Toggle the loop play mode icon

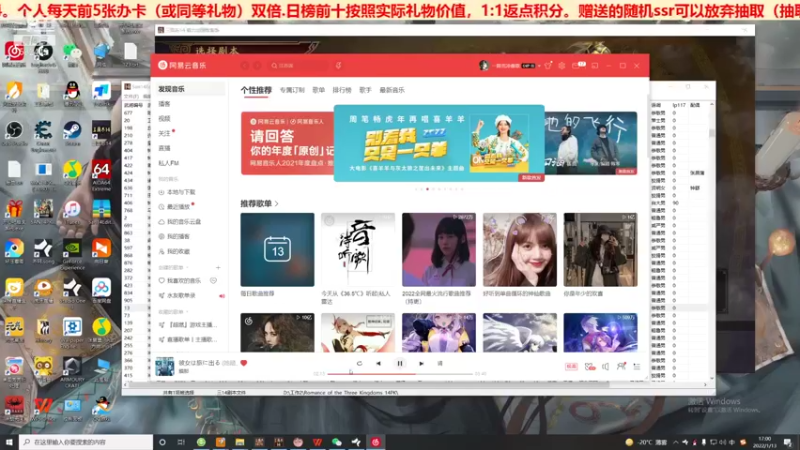(x=359, y=364)
